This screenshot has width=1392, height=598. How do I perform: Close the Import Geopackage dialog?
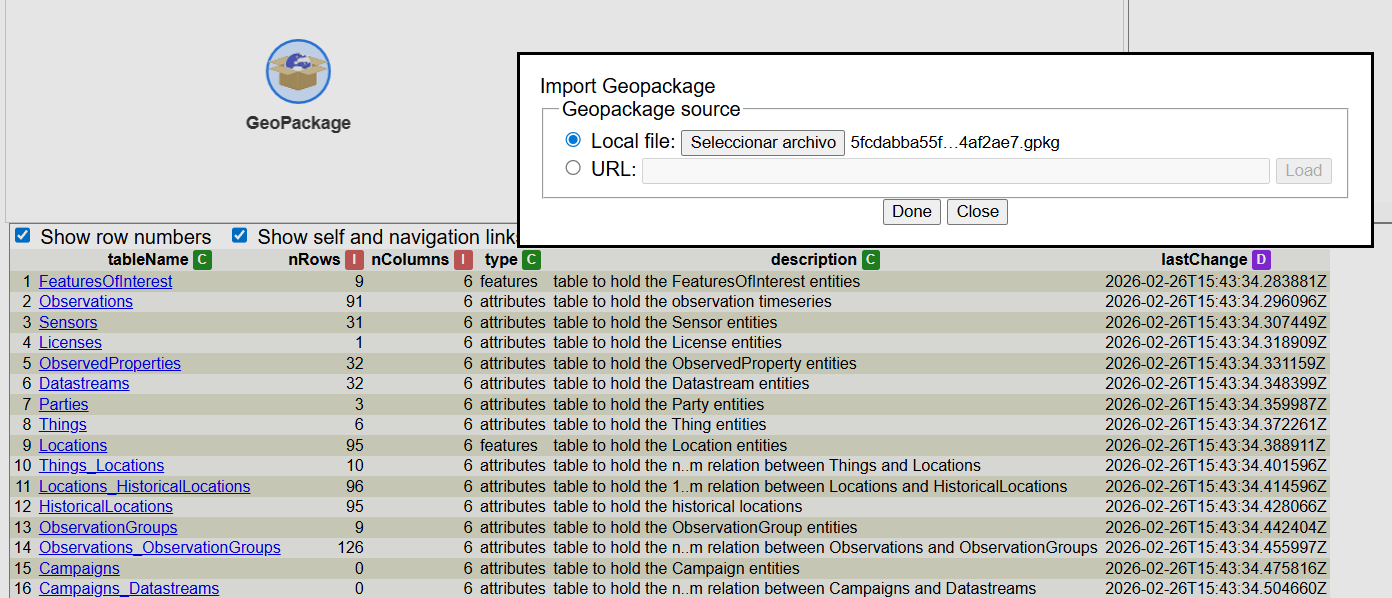(977, 212)
